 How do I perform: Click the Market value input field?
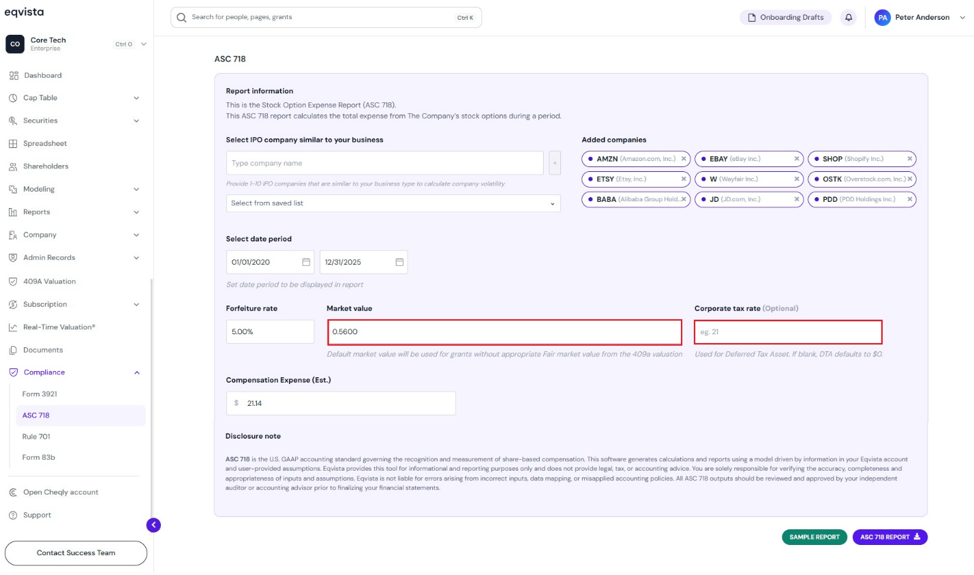tap(504, 332)
